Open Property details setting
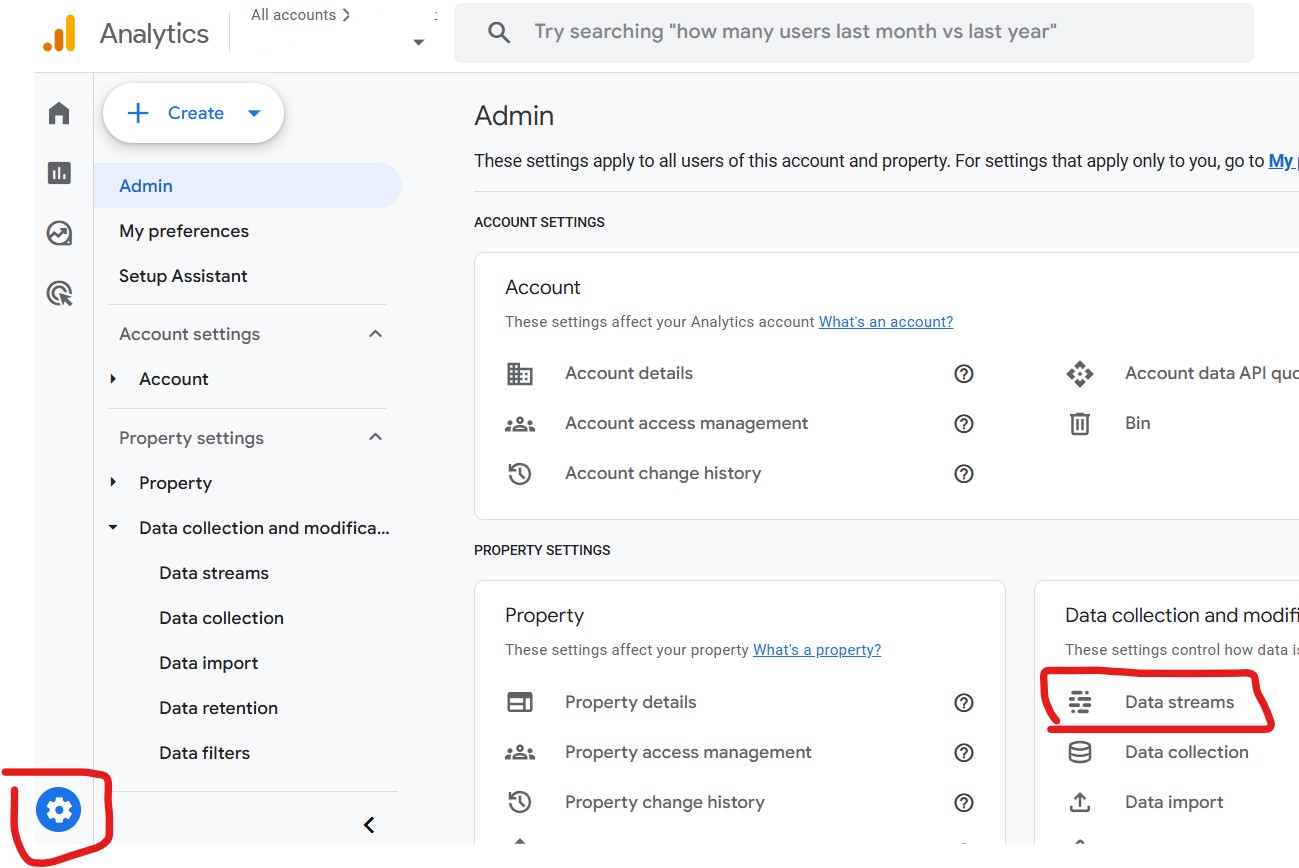The image size is (1299, 868). pos(630,702)
